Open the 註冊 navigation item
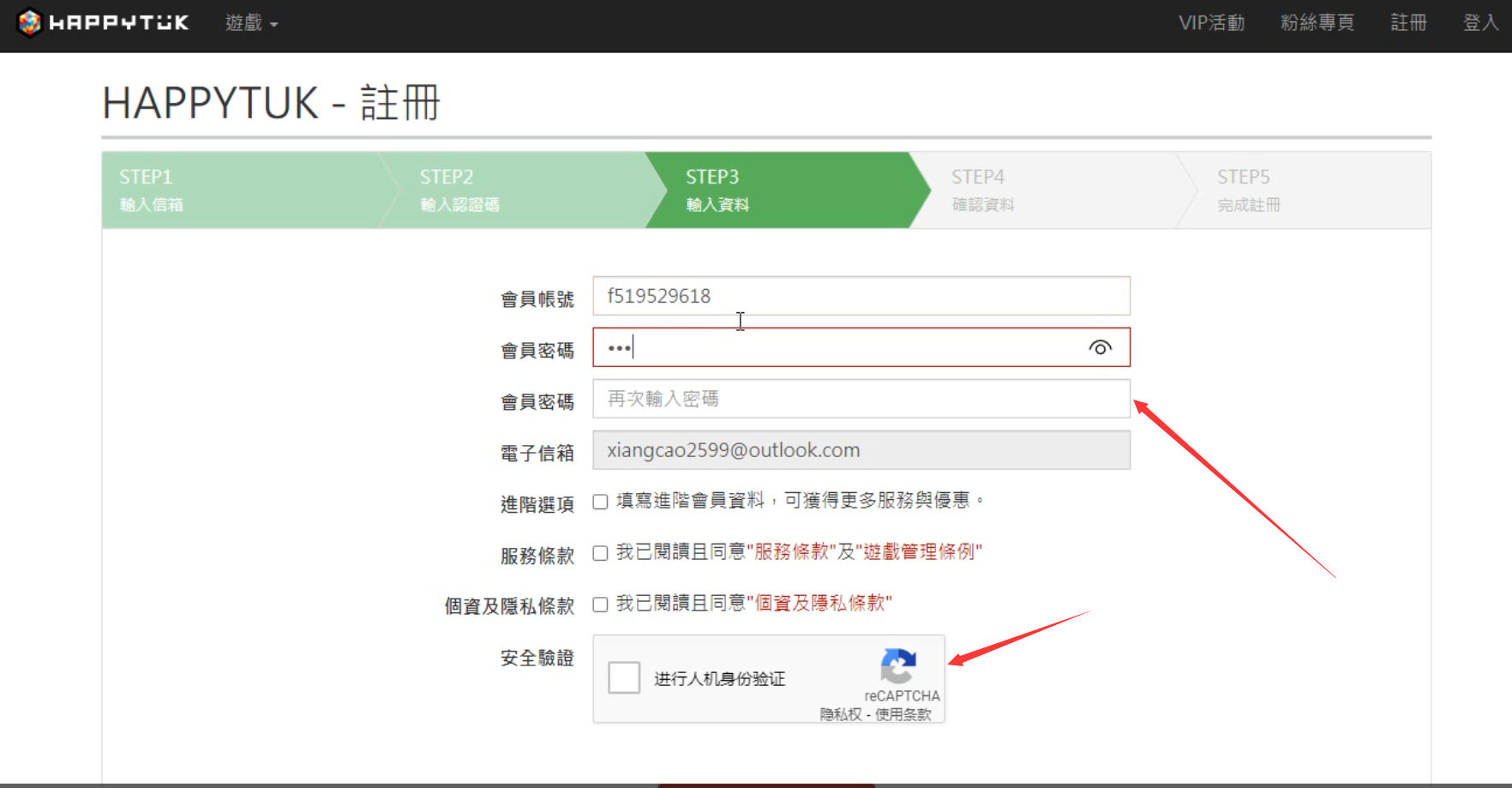This screenshot has width=1512, height=788. (1408, 23)
